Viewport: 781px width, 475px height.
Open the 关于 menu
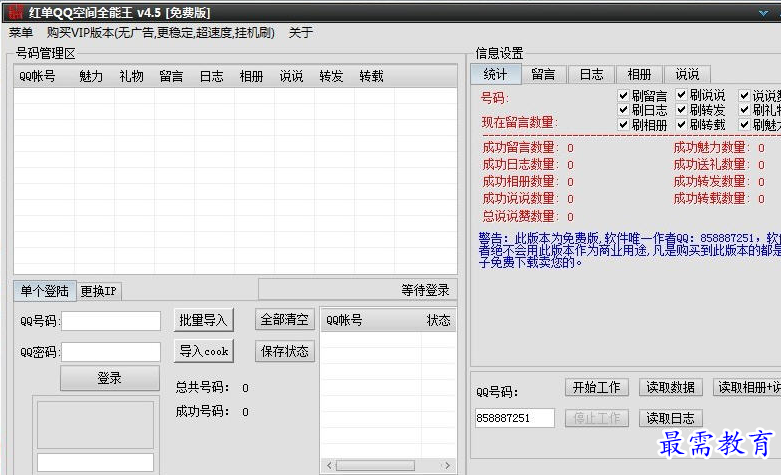point(301,33)
